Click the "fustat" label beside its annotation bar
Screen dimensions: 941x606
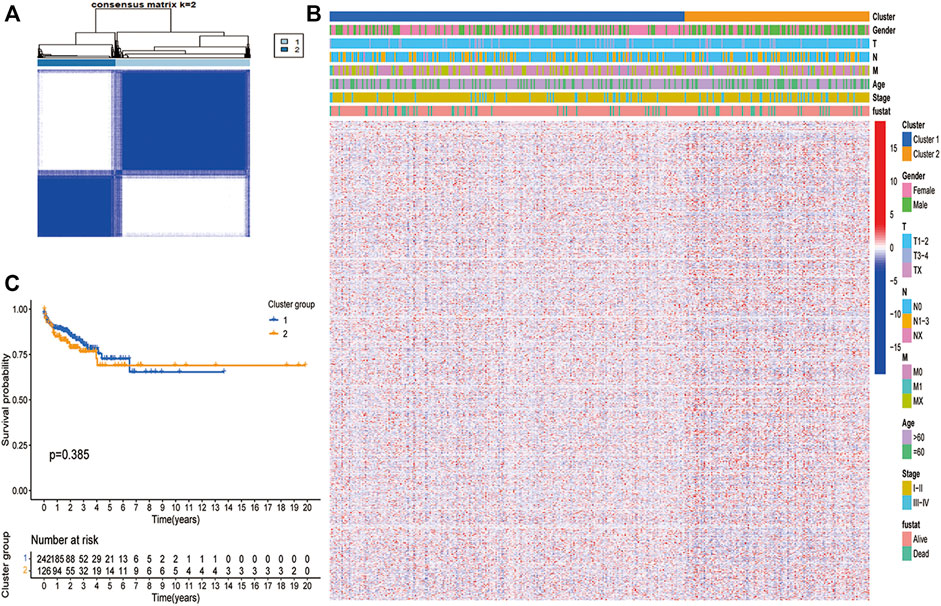882,111
